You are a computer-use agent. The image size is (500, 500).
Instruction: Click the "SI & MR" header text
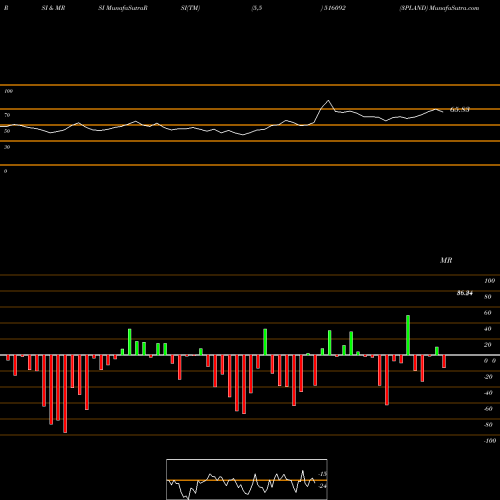pyautogui.click(x=53, y=8)
